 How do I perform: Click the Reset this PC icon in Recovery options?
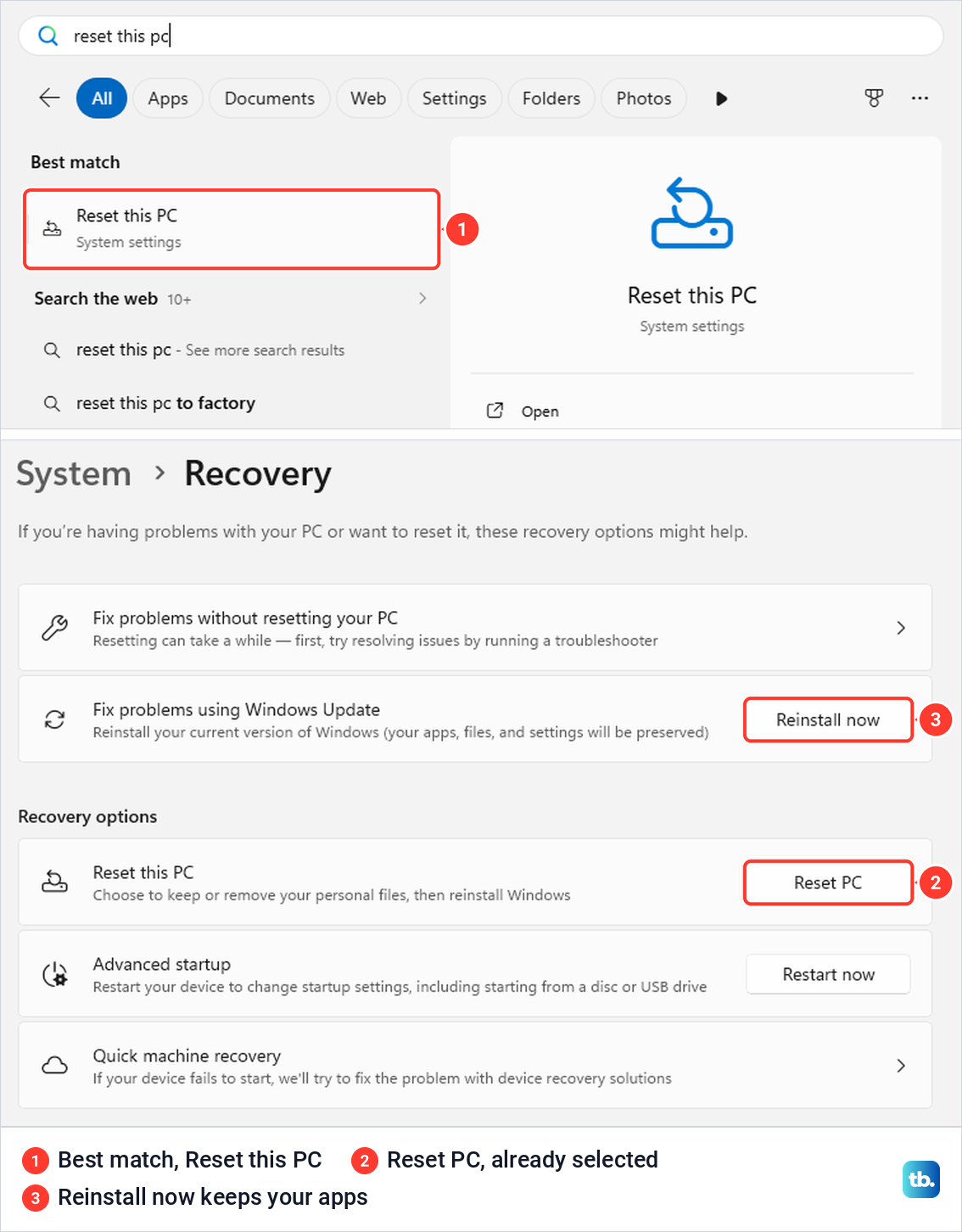tap(55, 882)
